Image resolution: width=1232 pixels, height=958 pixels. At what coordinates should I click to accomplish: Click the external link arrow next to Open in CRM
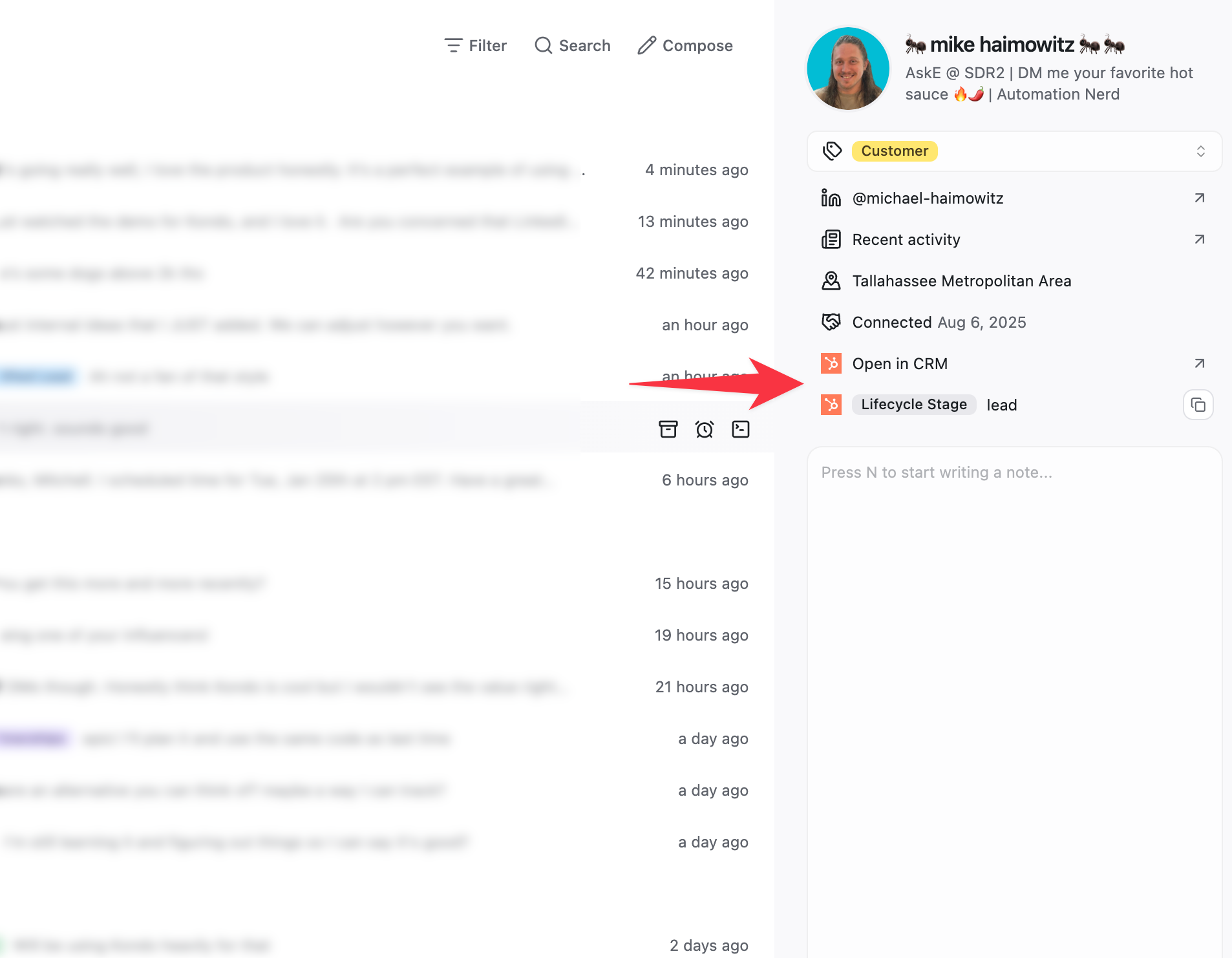click(x=1199, y=363)
